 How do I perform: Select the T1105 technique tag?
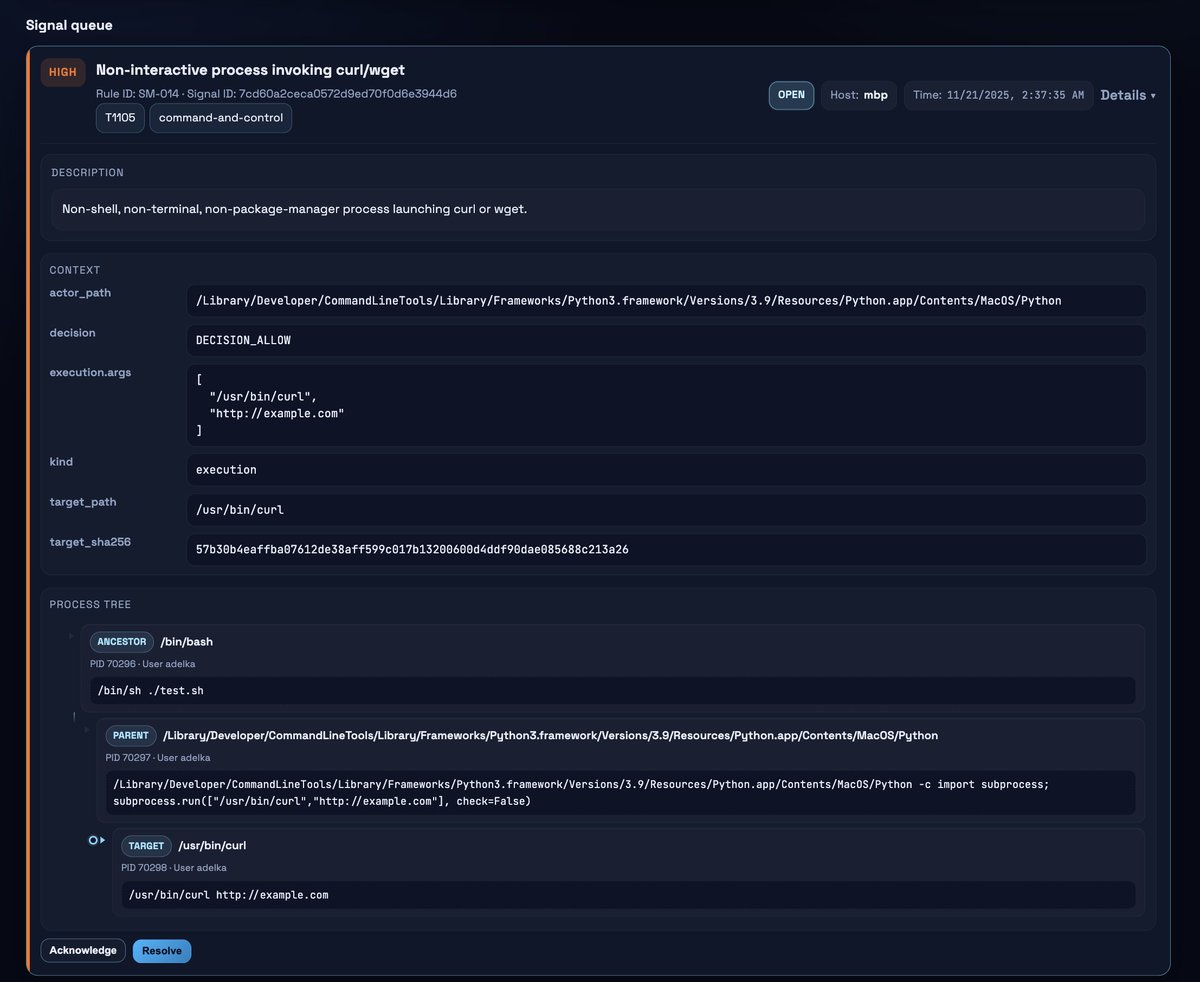[120, 118]
